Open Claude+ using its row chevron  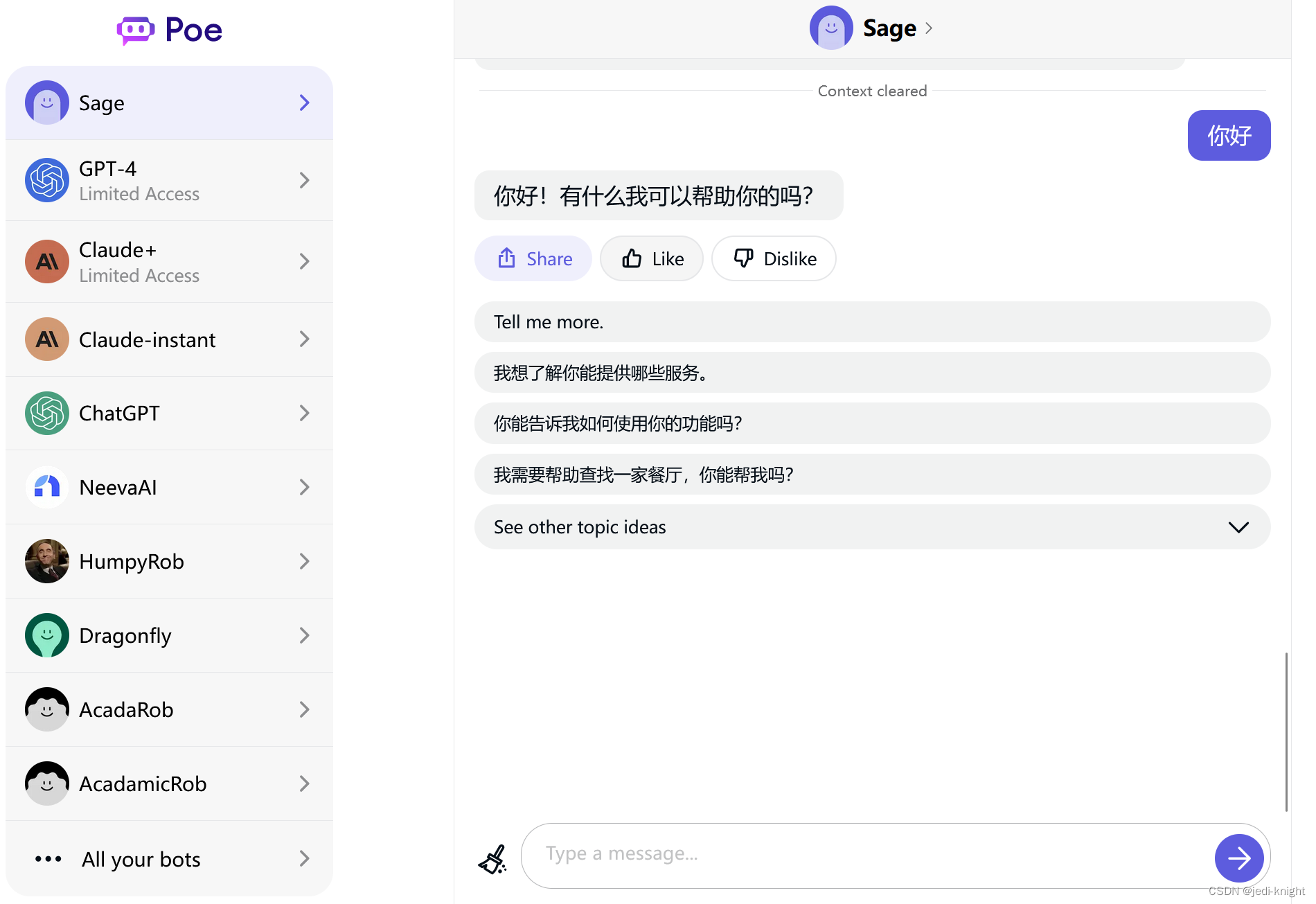pos(304,261)
